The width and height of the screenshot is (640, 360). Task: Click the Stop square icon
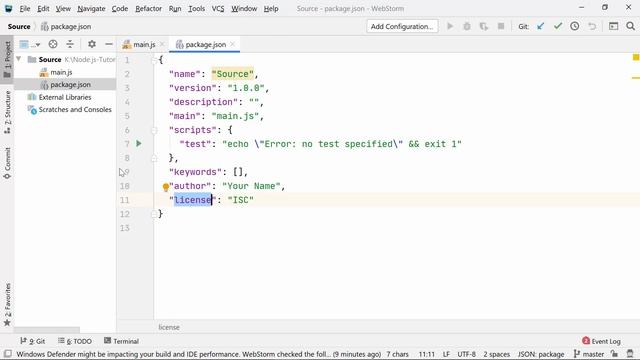point(501,27)
